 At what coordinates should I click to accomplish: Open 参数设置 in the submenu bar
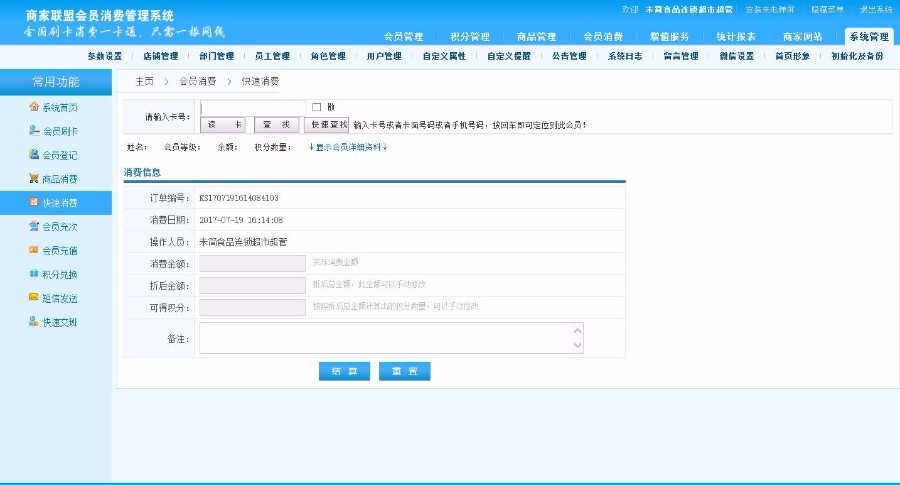point(104,56)
